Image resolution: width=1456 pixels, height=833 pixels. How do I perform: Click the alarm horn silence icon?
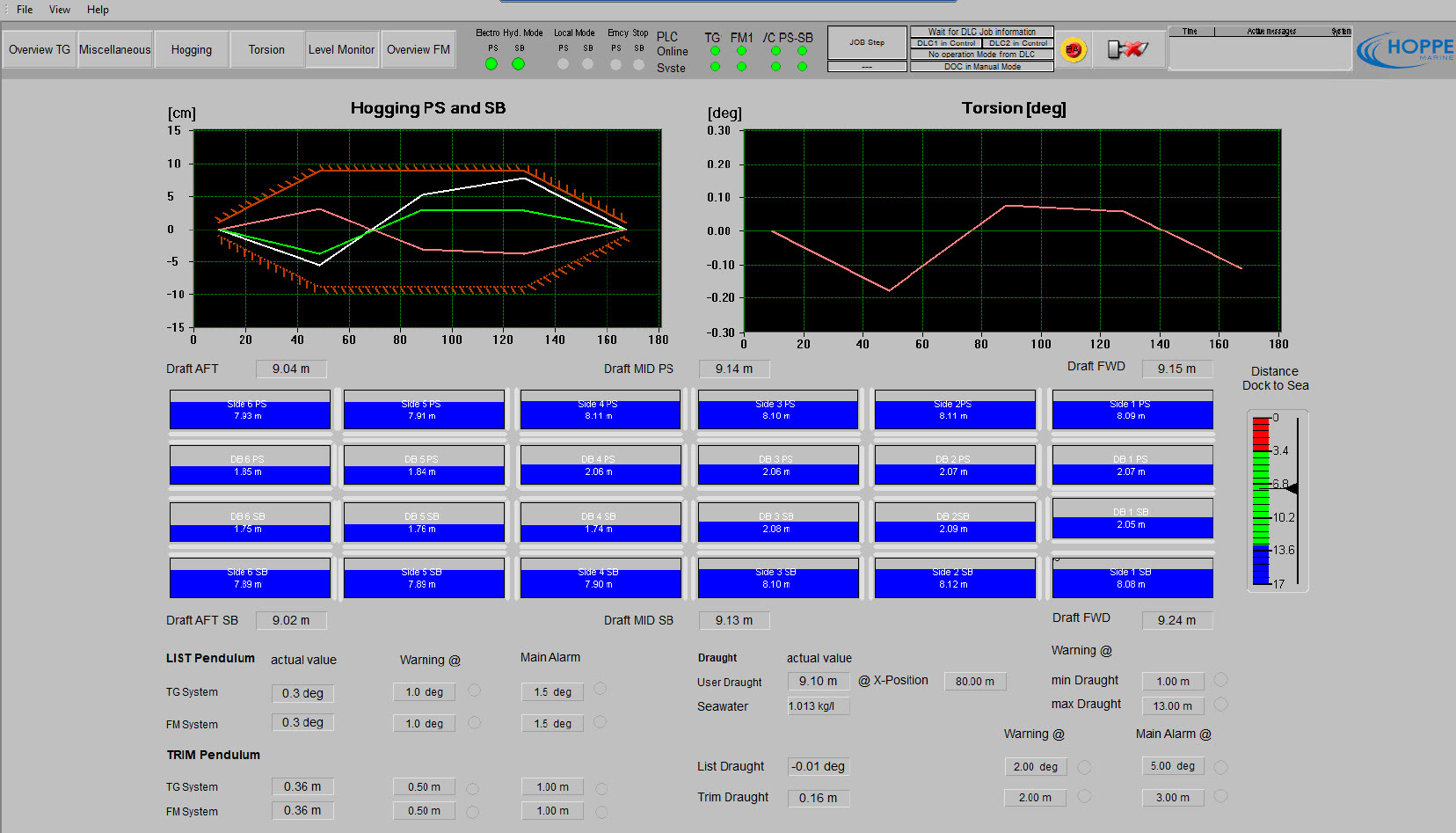[x=1128, y=49]
